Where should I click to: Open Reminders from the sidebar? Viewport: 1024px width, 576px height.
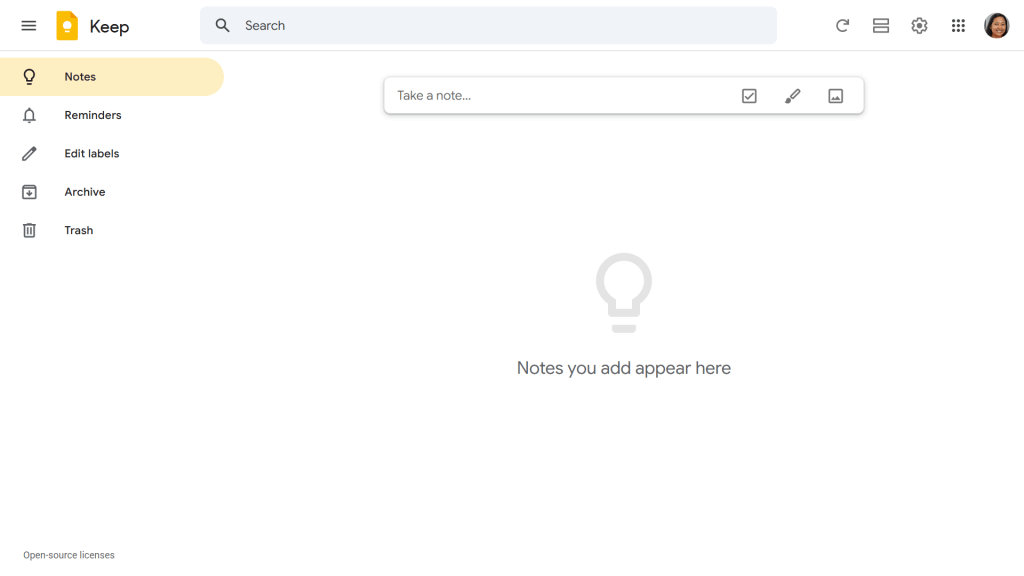[92, 115]
